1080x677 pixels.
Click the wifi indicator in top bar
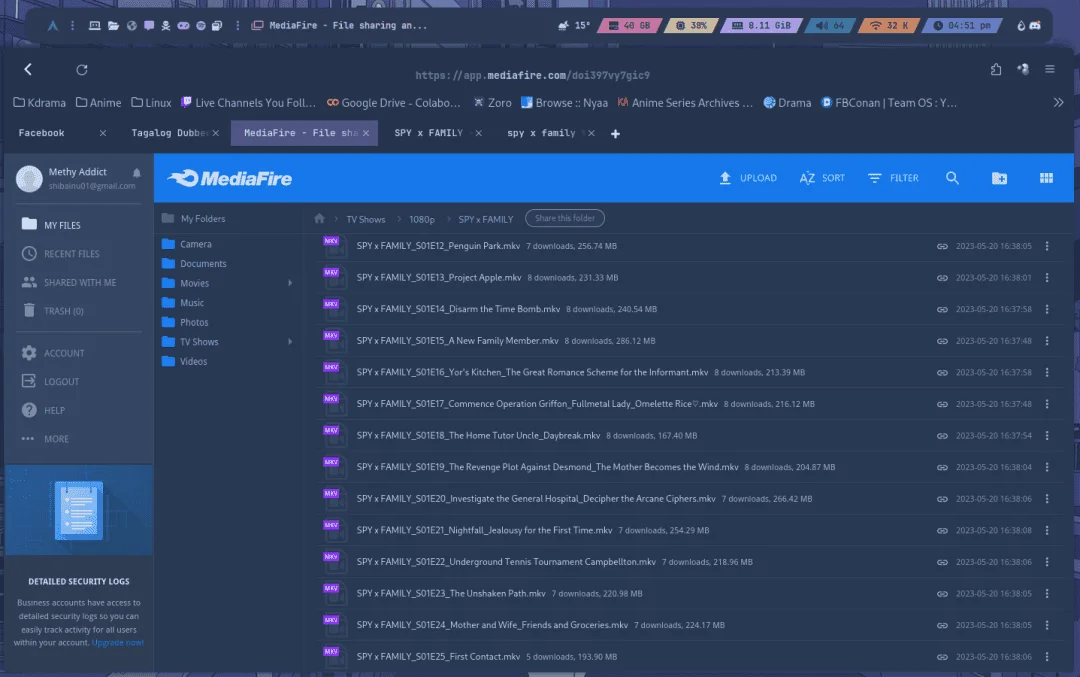(x=889, y=25)
